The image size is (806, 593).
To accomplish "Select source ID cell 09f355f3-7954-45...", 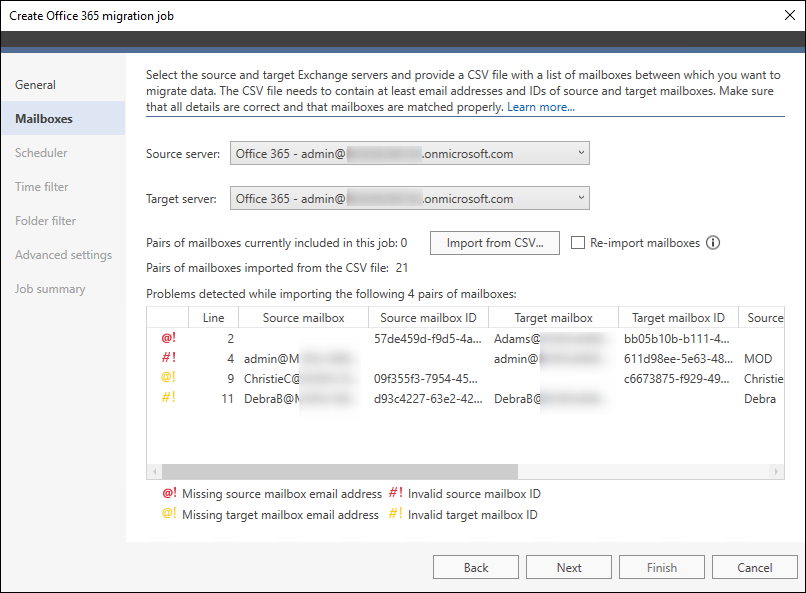I will tap(426, 379).
